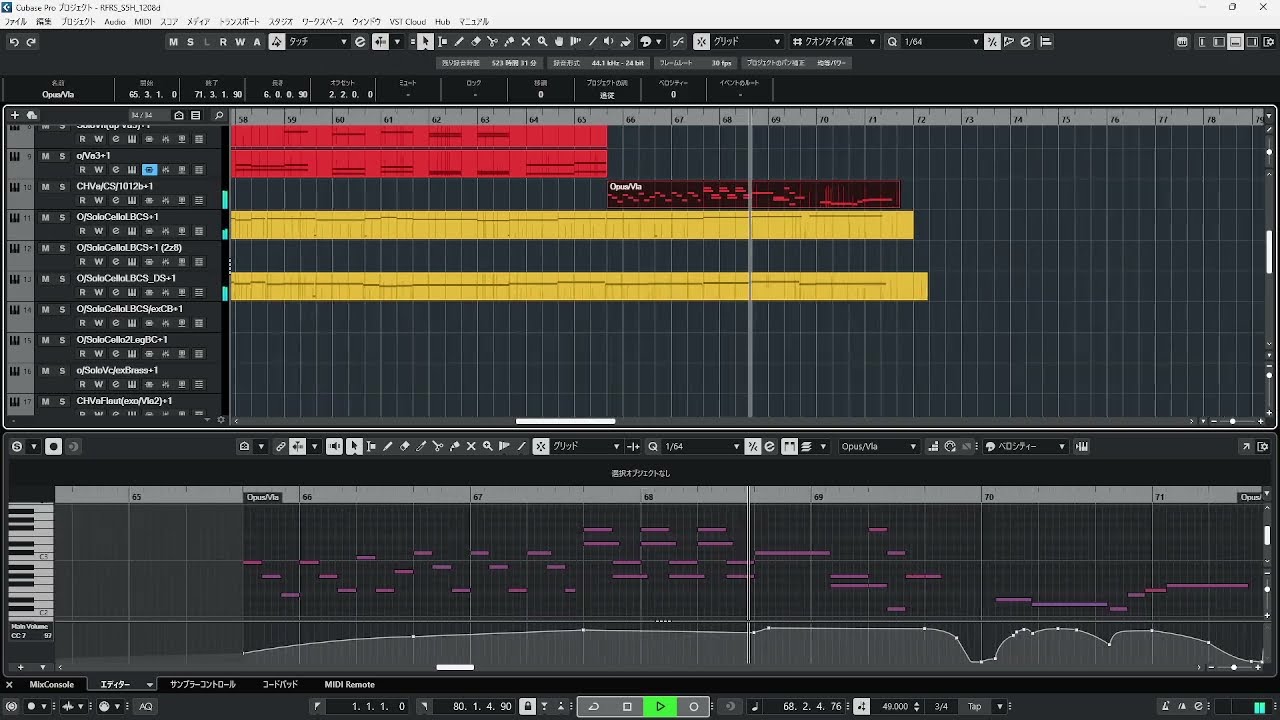Click the Iterative Quantize icon beside 1/64
Viewport: 1280px width, 720px height.
tap(992, 42)
